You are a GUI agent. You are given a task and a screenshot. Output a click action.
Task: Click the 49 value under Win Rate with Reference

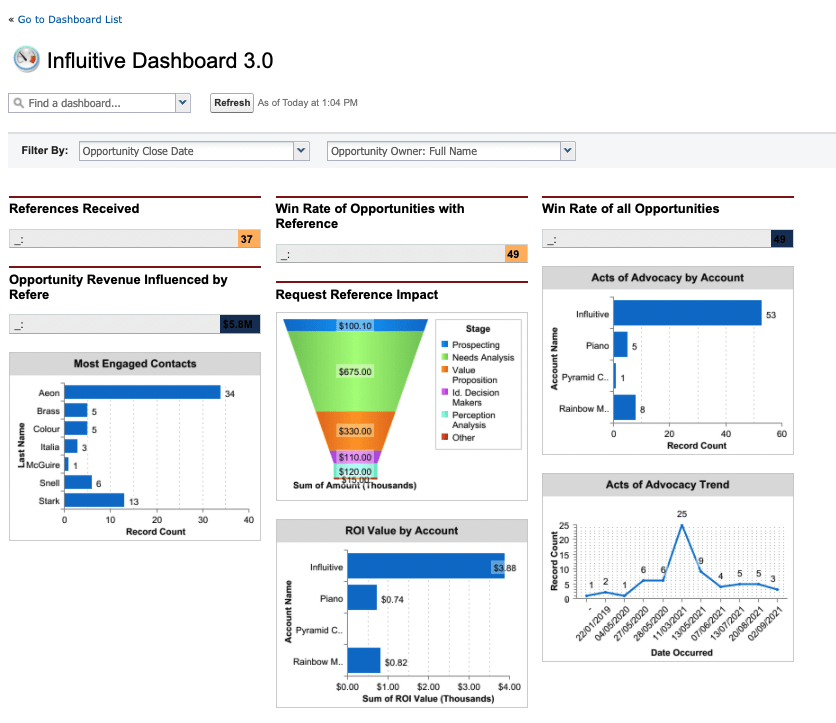(x=516, y=254)
